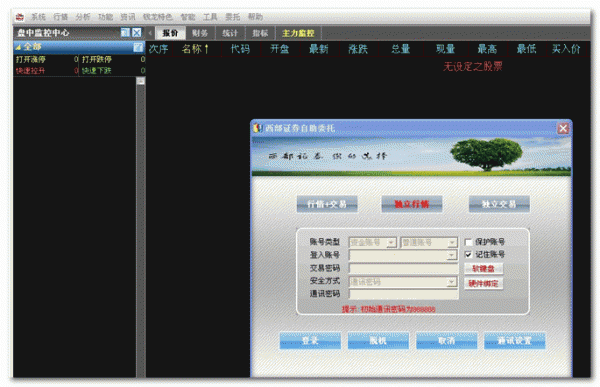
Task: Open the 普通账号 dropdown
Action: [429, 243]
